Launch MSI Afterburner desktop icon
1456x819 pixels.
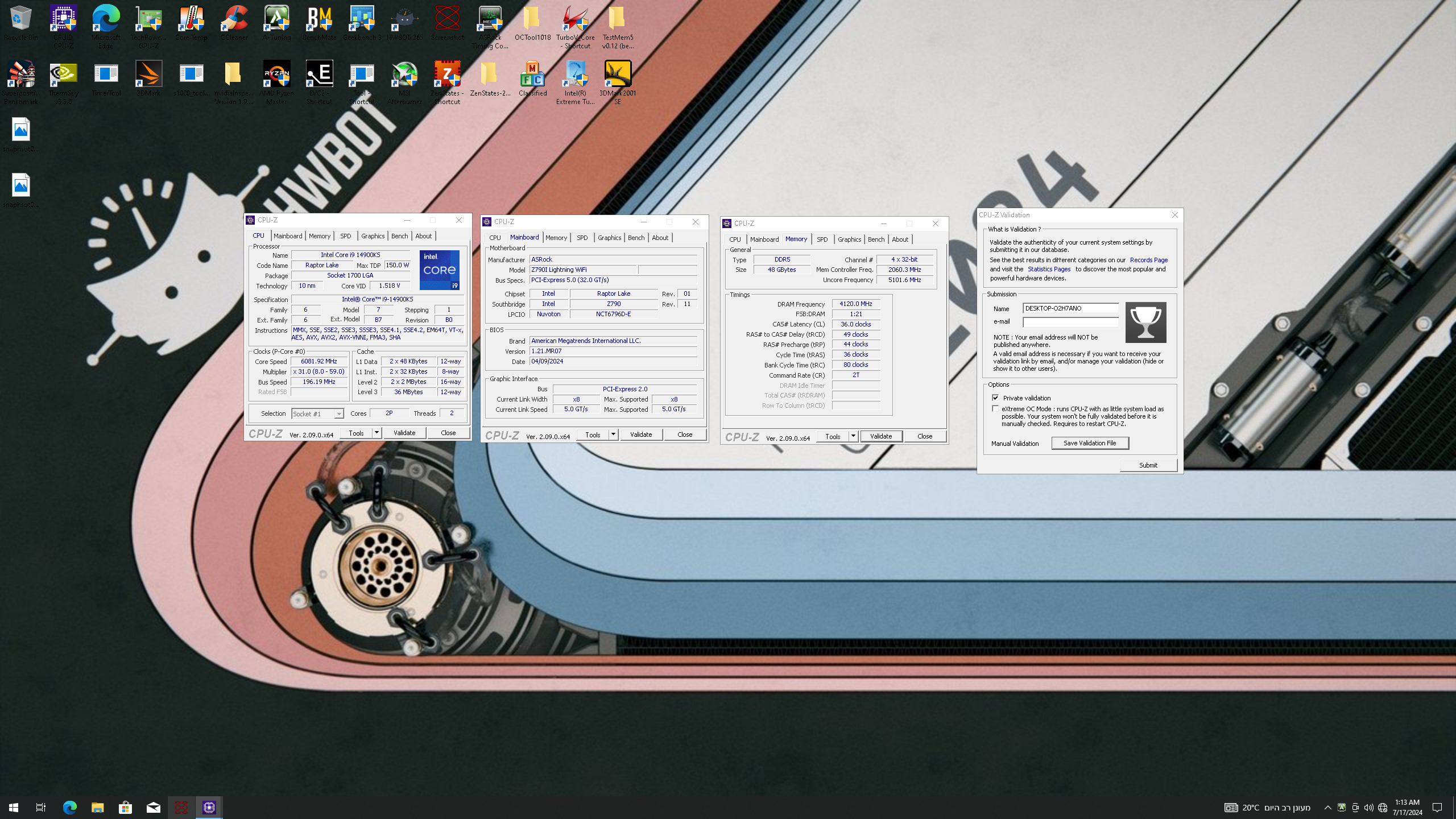(x=404, y=82)
